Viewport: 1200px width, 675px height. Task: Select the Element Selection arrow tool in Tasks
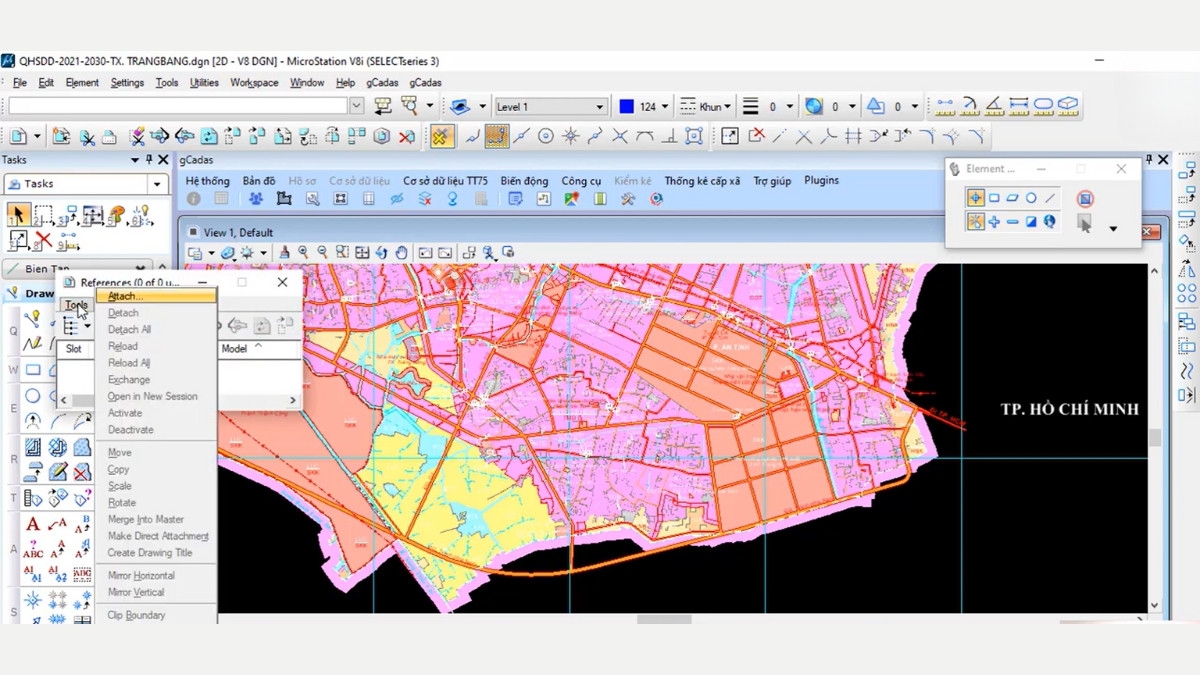click(x=18, y=215)
